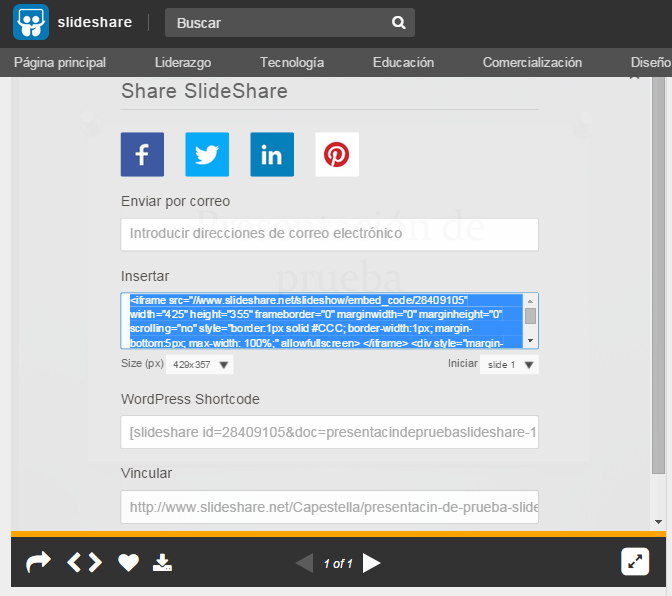Open the Diseño category

651,63
